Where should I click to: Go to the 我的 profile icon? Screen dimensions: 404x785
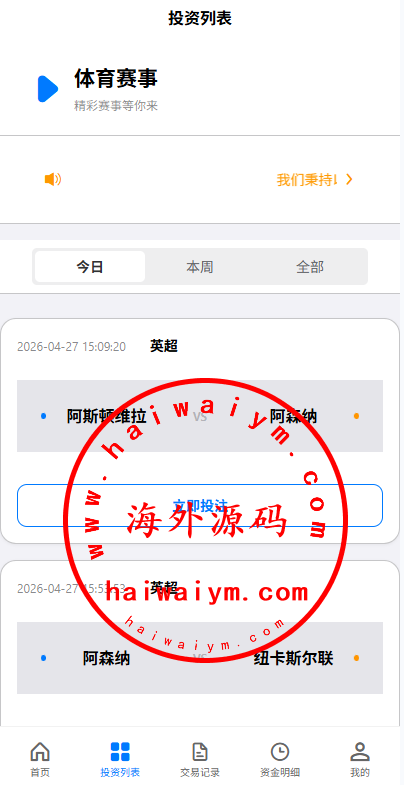tap(360, 751)
